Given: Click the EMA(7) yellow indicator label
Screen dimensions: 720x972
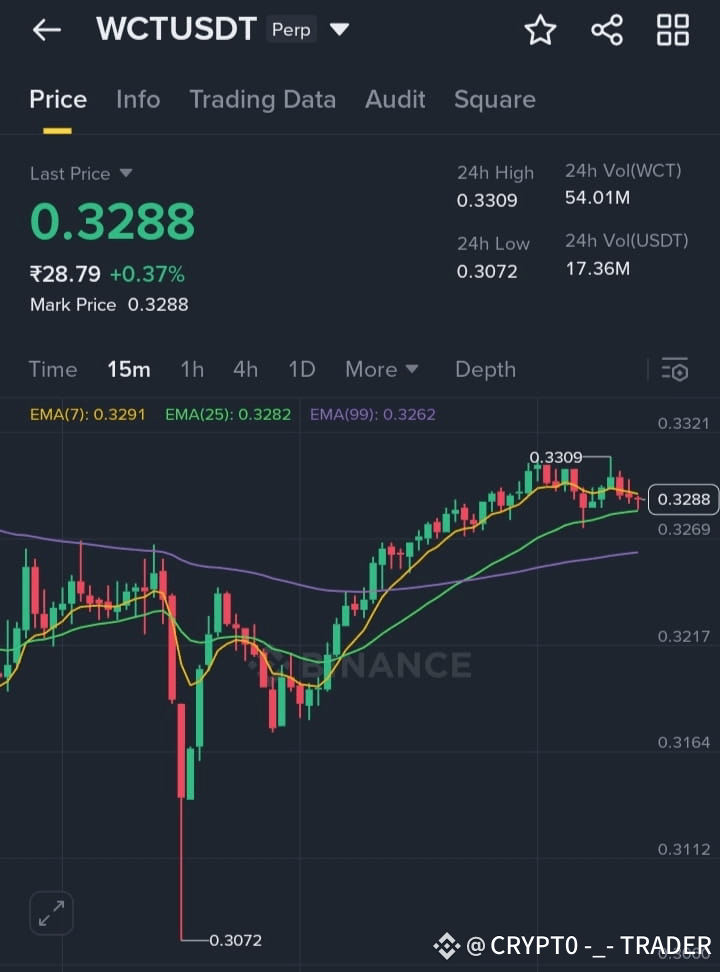Looking at the screenshot, I should [x=87, y=414].
